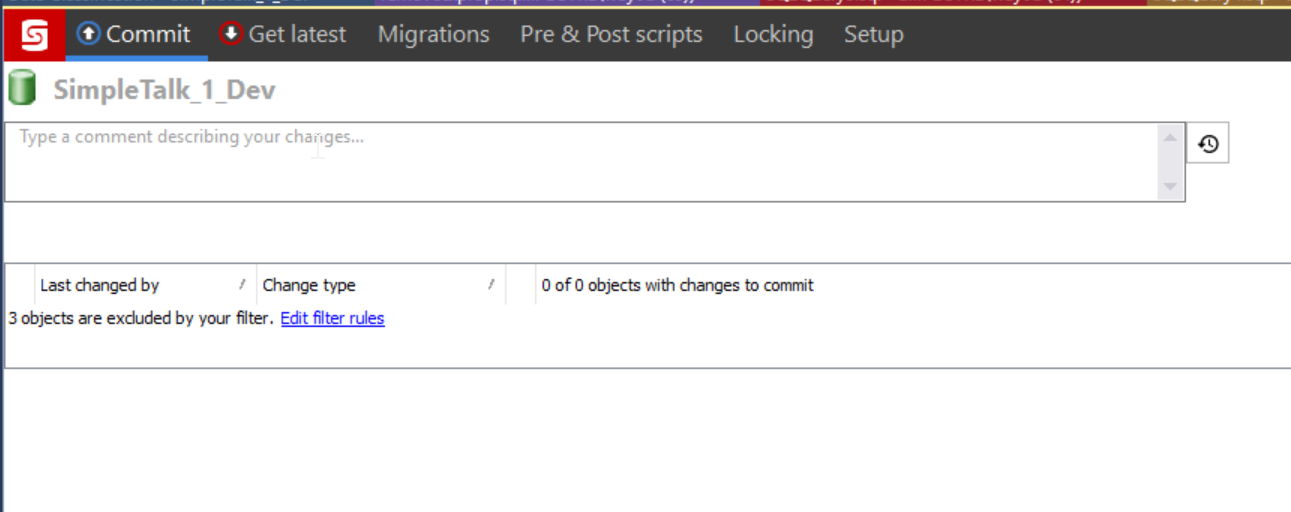Click the objects with changes to commit header
This screenshot has height=512, width=1291.
678,285
